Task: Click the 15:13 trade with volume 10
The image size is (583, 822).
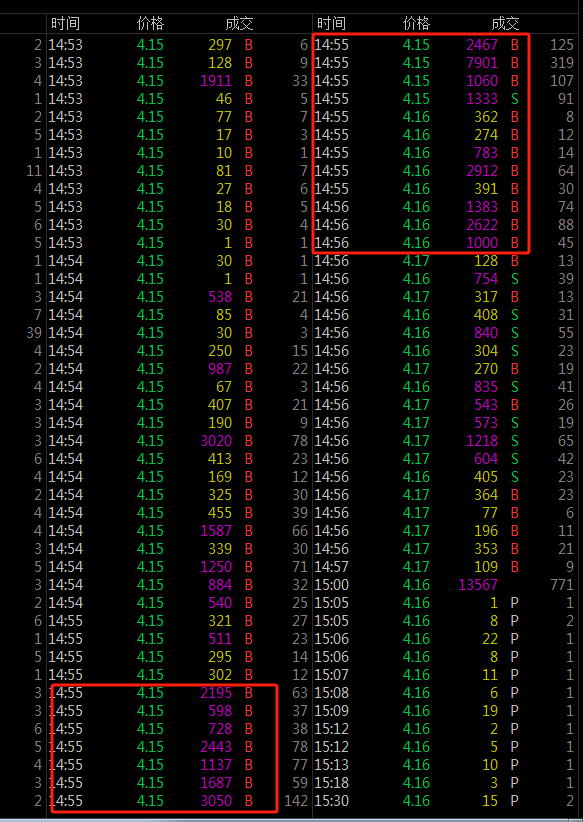Action: (445, 765)
